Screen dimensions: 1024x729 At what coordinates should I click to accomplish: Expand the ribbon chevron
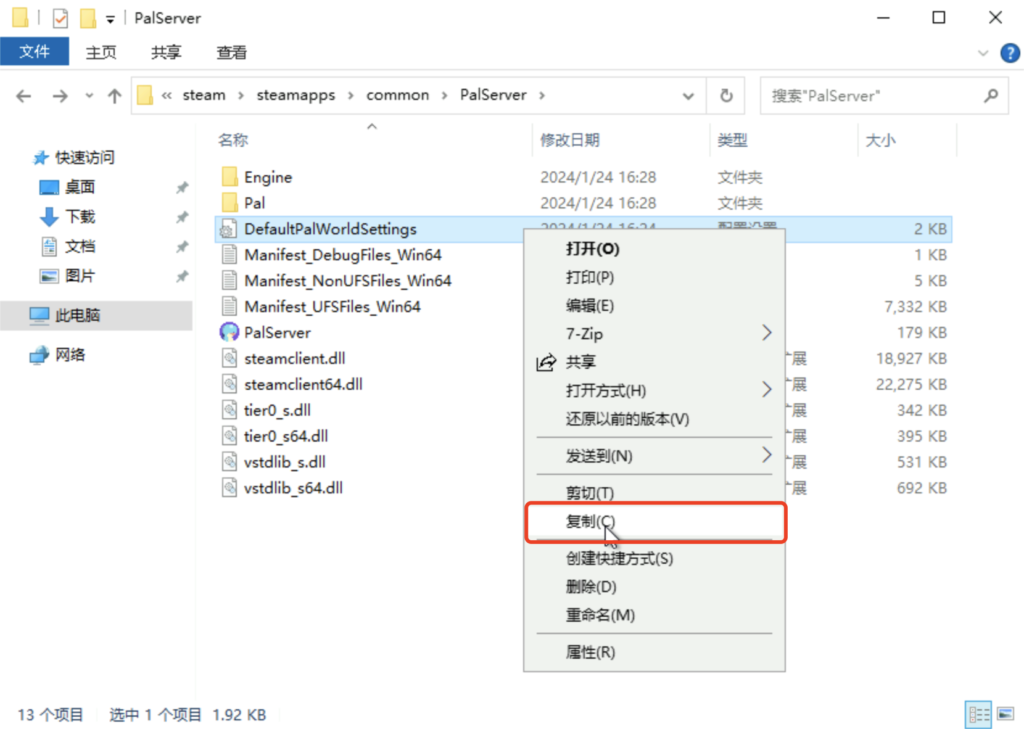(x=983, y=53)
